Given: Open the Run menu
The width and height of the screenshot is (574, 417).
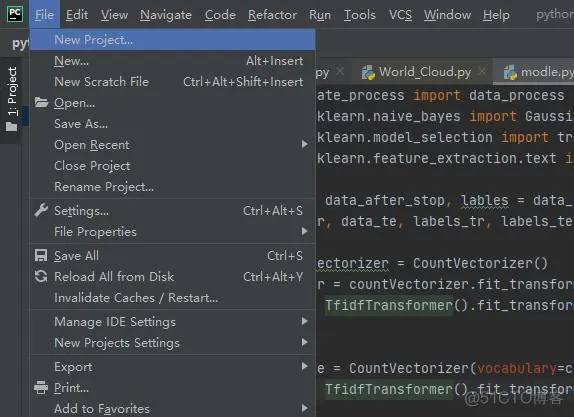Looking at the screenshot, I should (x=320, y=15).
